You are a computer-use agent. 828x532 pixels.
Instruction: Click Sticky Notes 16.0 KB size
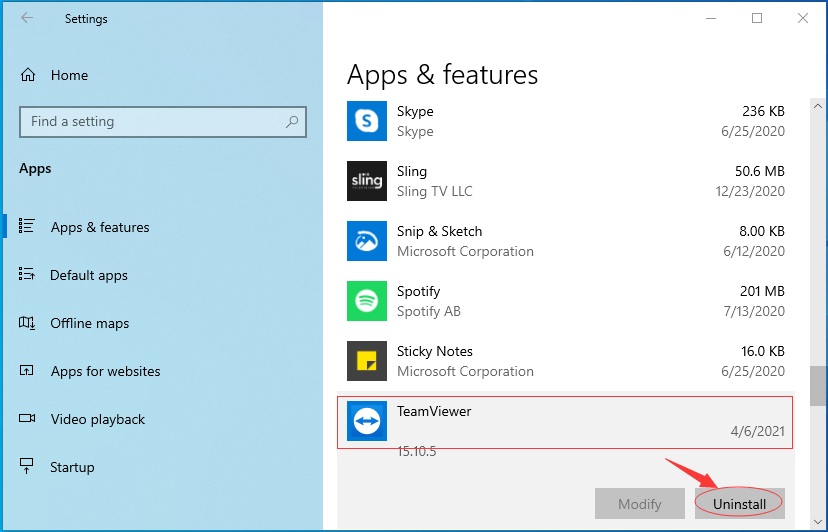[x=763, y=351]
